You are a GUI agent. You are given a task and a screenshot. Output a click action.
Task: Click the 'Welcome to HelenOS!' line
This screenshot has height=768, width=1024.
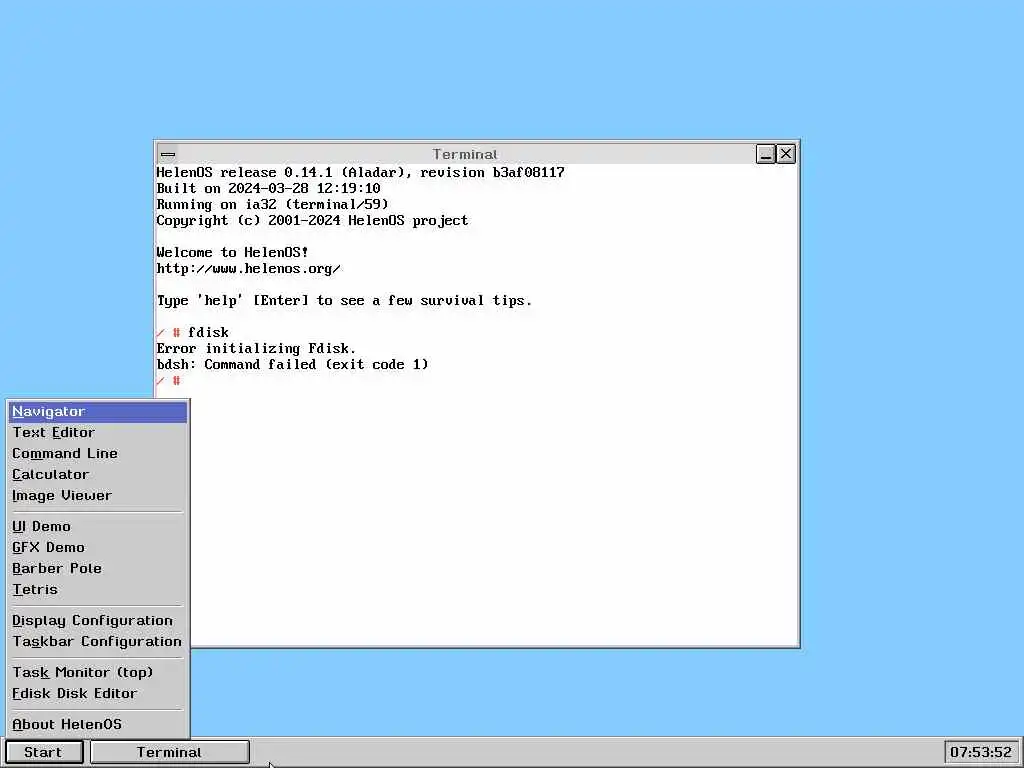(232, 252)
